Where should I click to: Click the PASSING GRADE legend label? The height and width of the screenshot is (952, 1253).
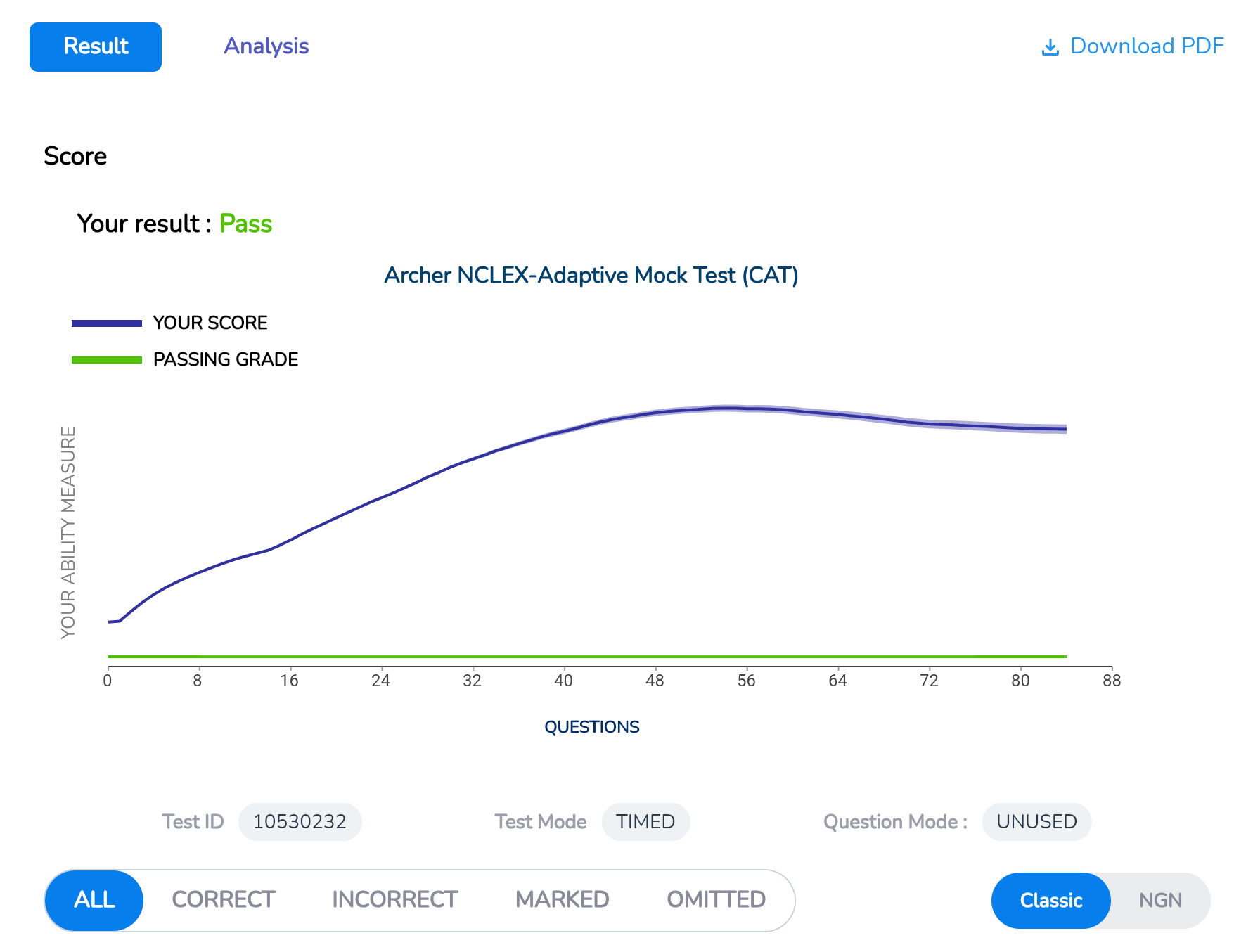click(x=226, y=359)
